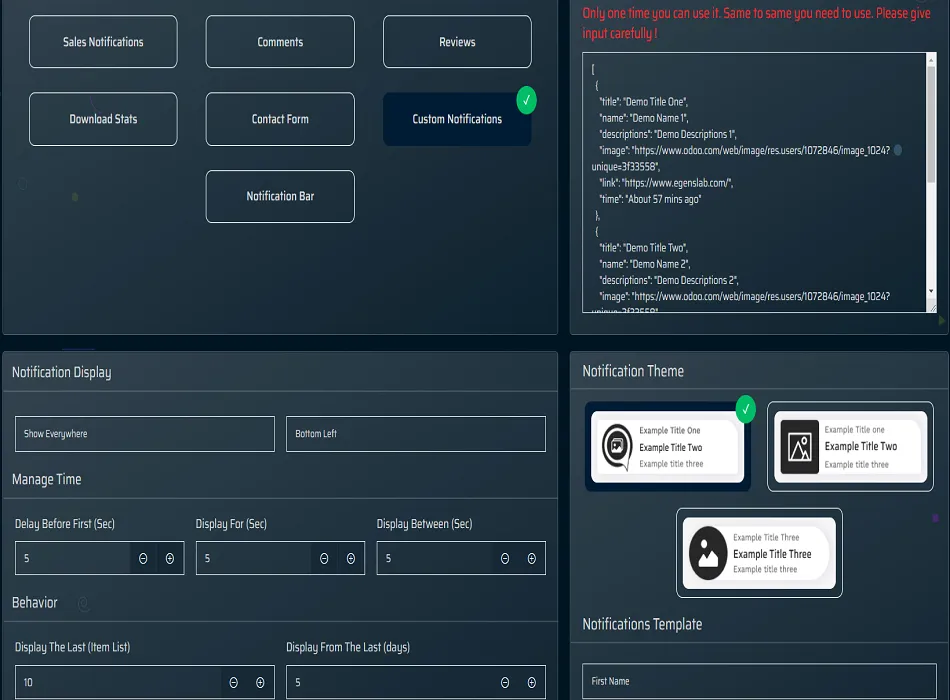The height and width of the screenshot is (700, 950).
Task: Click the Notification Theme heading
Action: point(633,371)
